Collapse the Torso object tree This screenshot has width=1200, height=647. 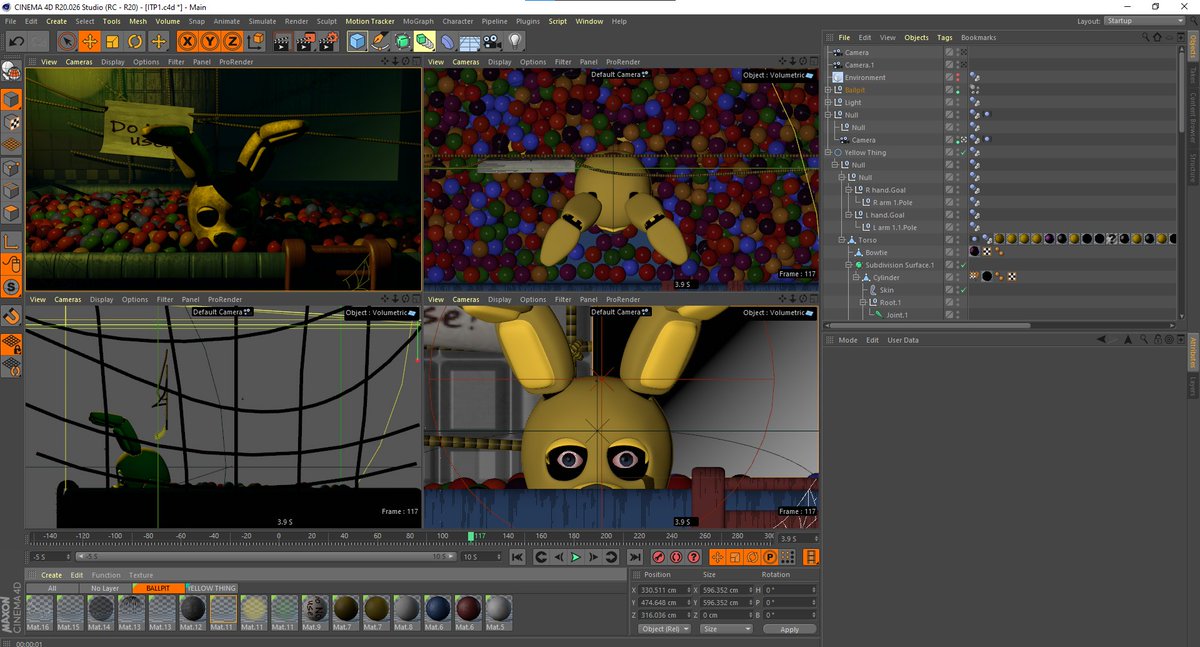841,240
